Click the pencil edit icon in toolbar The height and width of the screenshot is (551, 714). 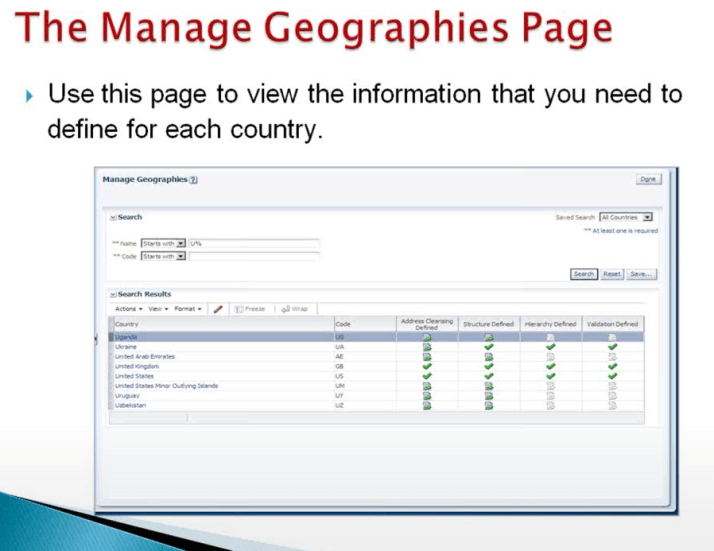(x=218, y=309)
